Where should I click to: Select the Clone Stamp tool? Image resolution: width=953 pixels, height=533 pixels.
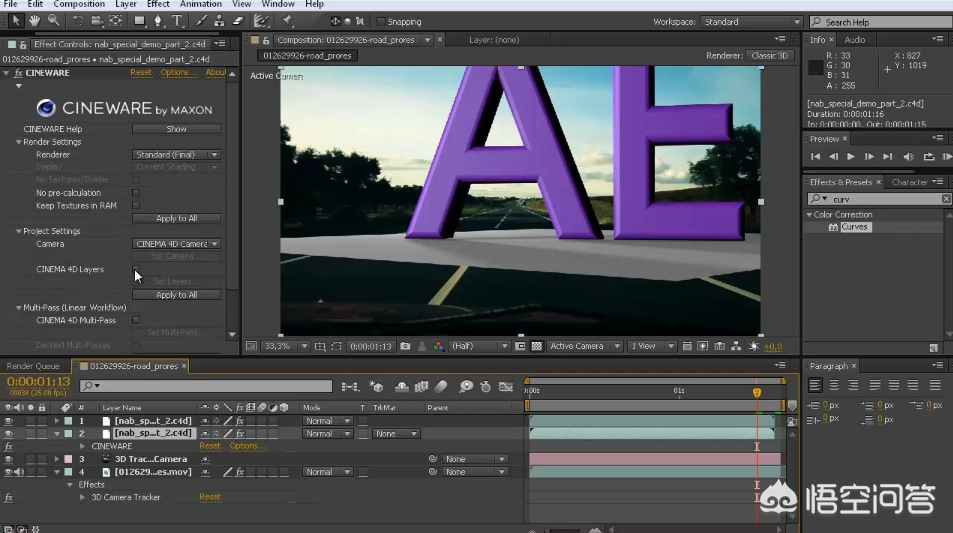219,21
